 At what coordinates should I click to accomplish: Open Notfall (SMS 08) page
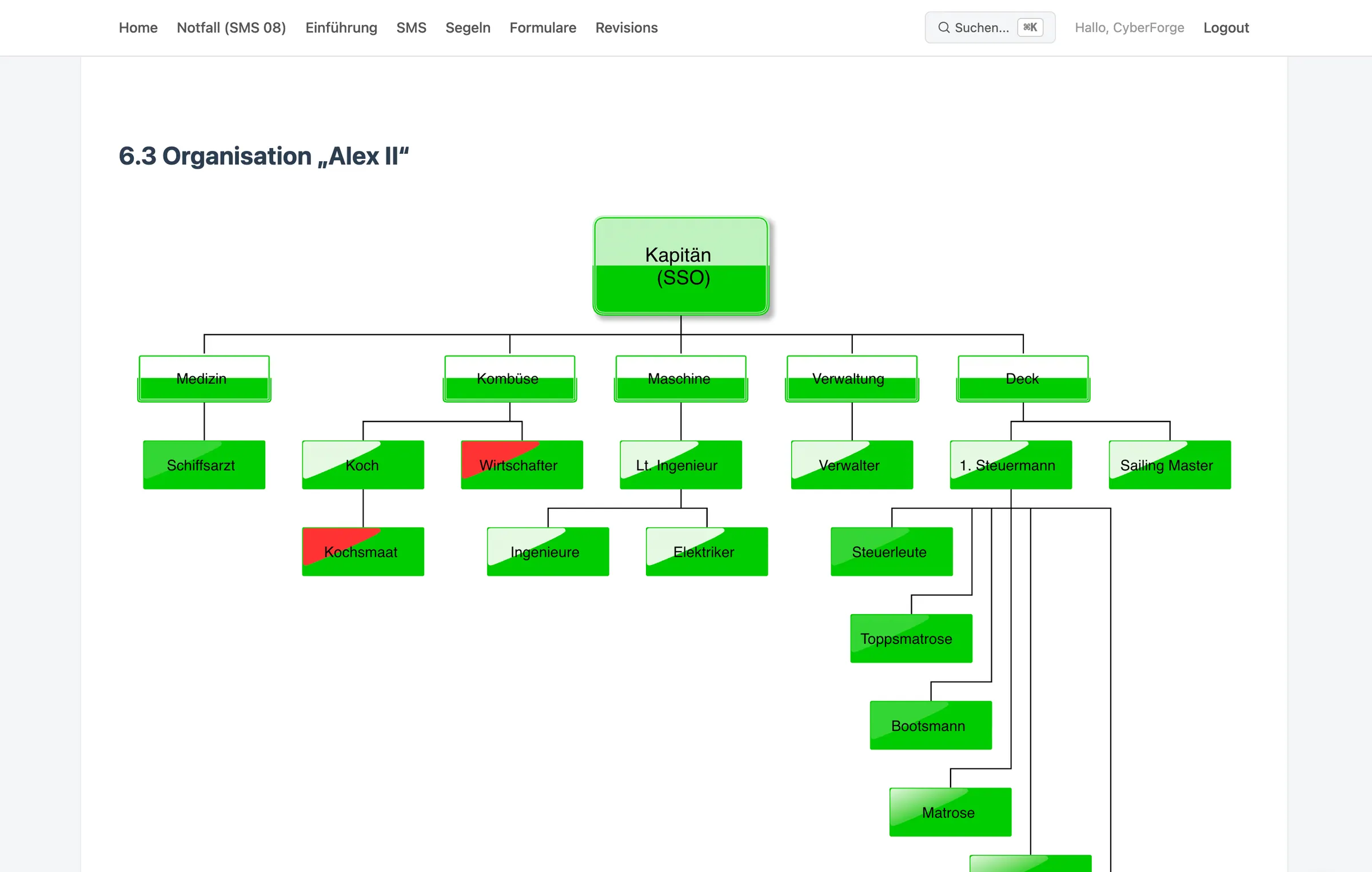pyautogui.click(x=232, y=27)
